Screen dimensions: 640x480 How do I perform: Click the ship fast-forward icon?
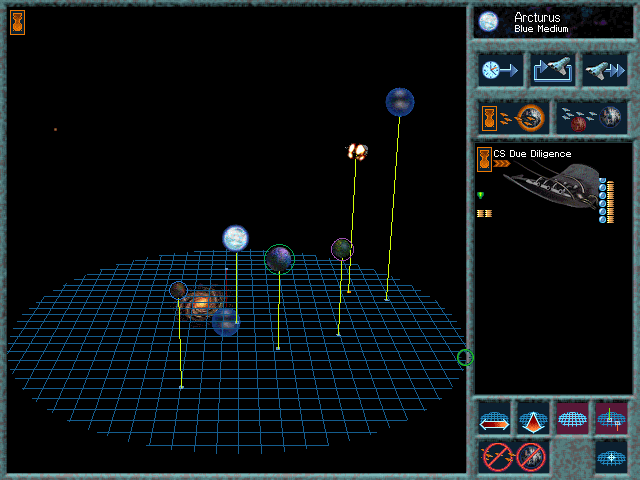click(604, 70)
